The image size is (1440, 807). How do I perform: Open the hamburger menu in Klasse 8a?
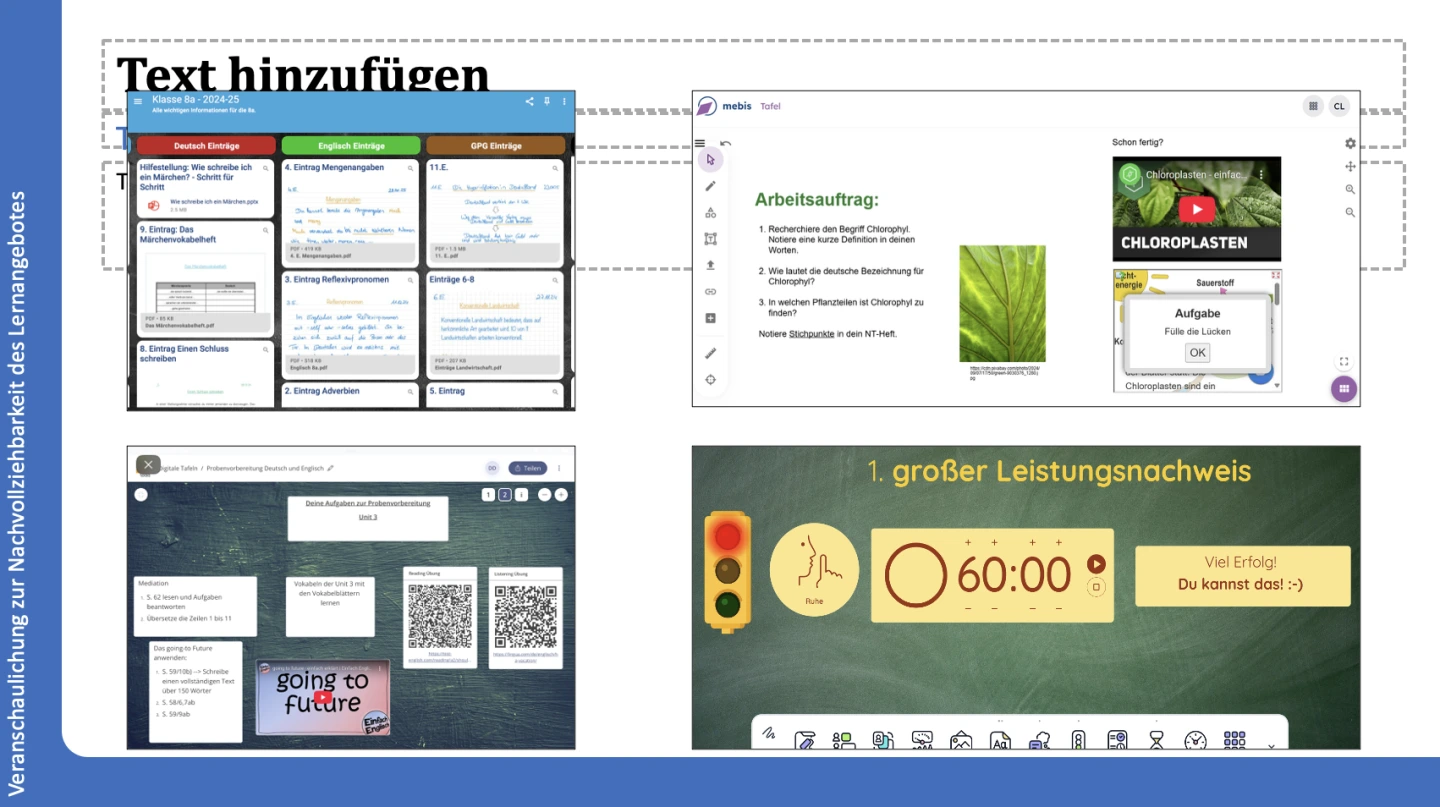pos(138,101)
